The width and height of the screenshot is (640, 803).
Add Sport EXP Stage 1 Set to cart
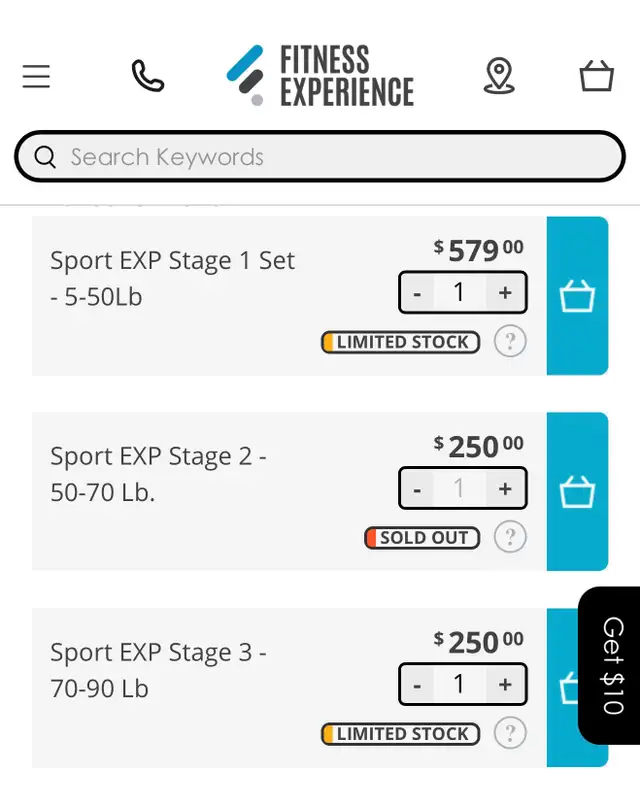coord(578,296)
